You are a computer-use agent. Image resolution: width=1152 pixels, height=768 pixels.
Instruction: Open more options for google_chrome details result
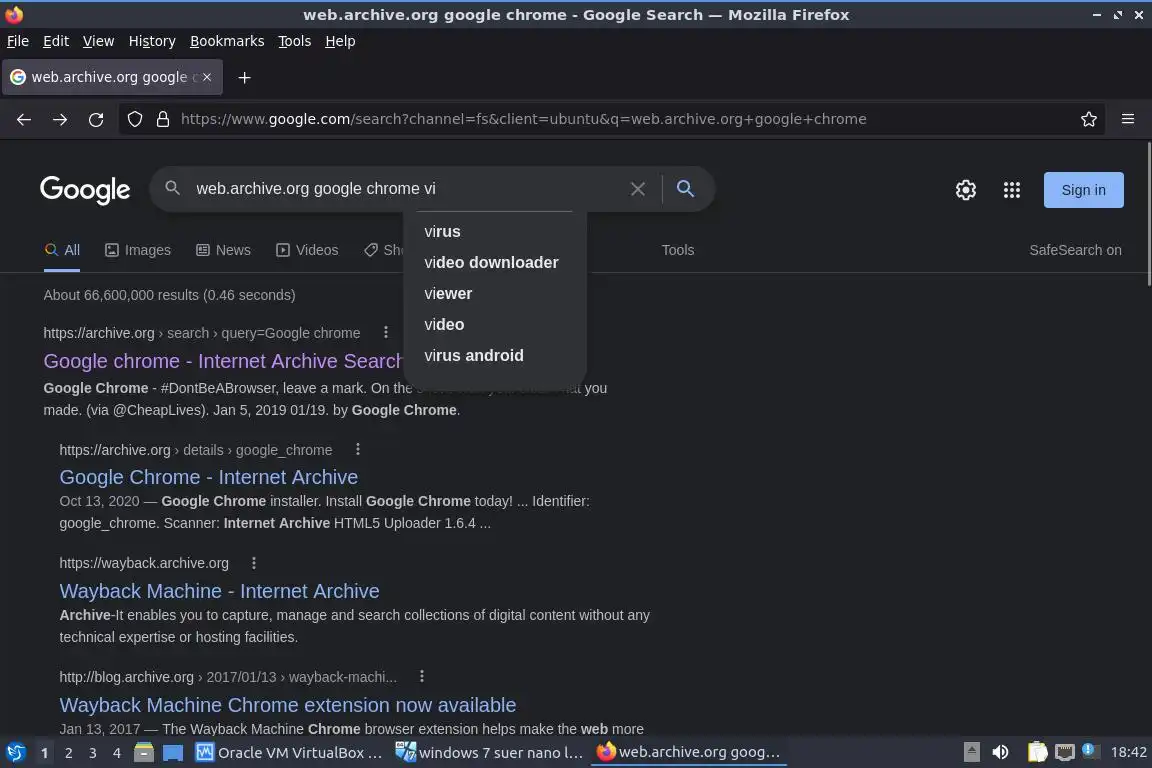pyautogui.click(x=358, y=449)
